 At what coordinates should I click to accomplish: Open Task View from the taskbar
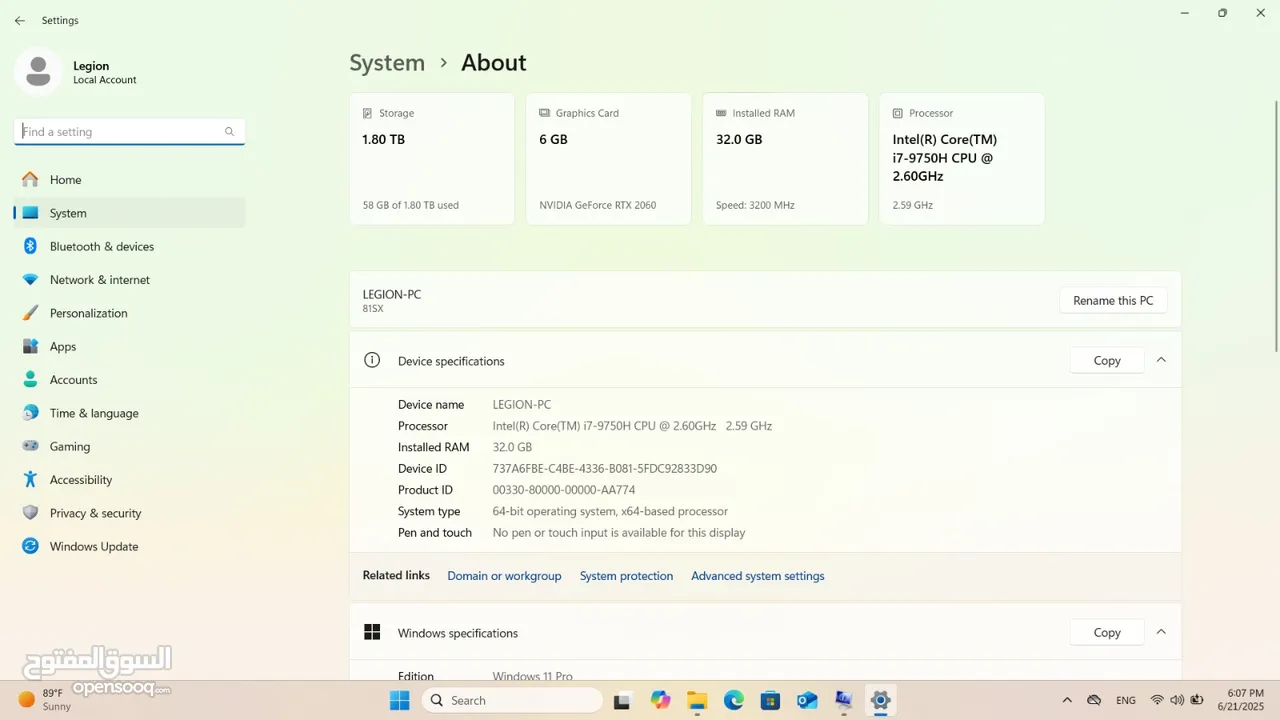coord(622,700)
